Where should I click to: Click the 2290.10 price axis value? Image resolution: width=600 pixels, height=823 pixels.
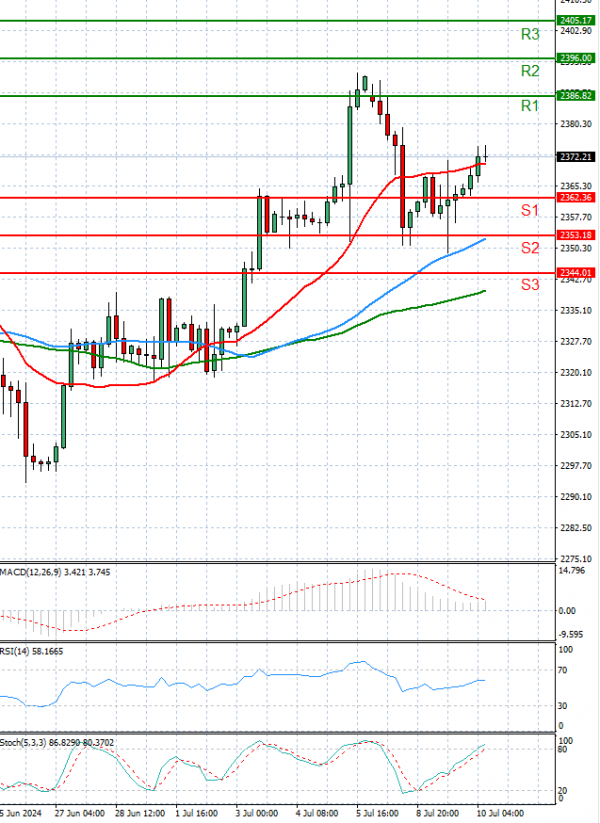click(576, 497)
